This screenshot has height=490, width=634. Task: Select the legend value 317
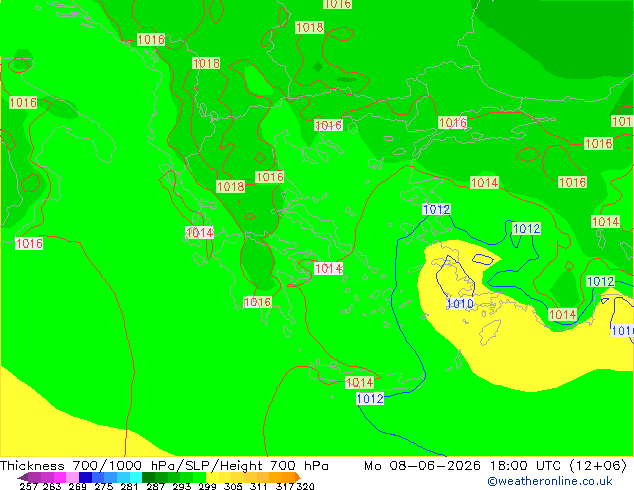(285, 486)
